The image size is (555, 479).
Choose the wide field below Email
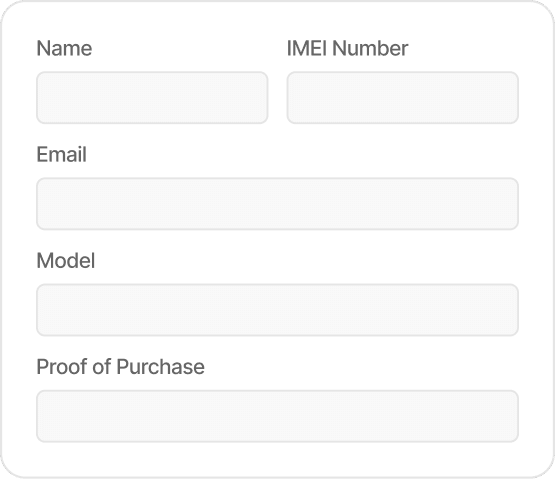pyautogui.click(x=278, y=204)
